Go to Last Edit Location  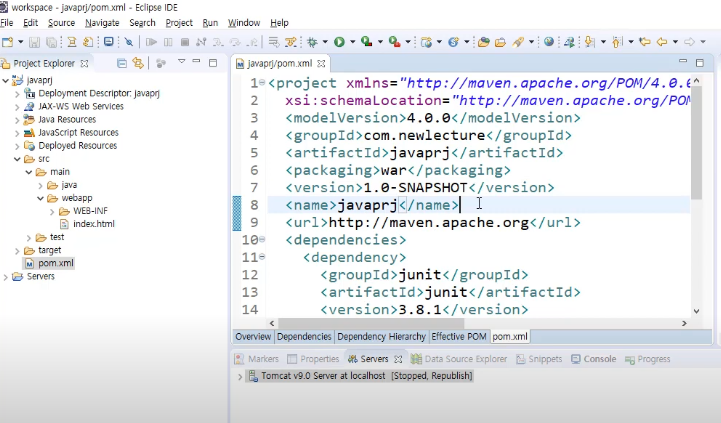point(645,42)
